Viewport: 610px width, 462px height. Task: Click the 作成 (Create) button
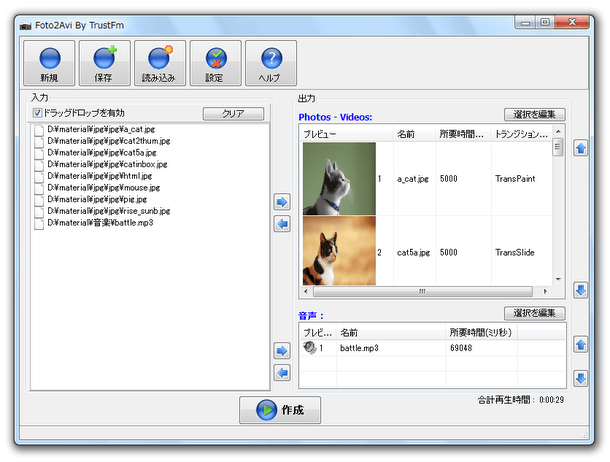280,410
